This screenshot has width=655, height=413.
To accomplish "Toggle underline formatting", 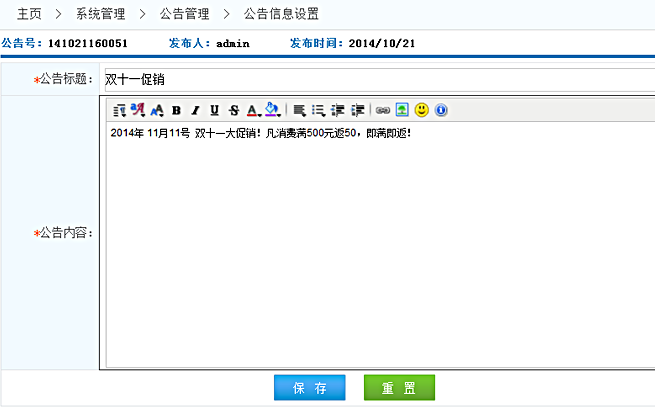I will tap(214, 110).
